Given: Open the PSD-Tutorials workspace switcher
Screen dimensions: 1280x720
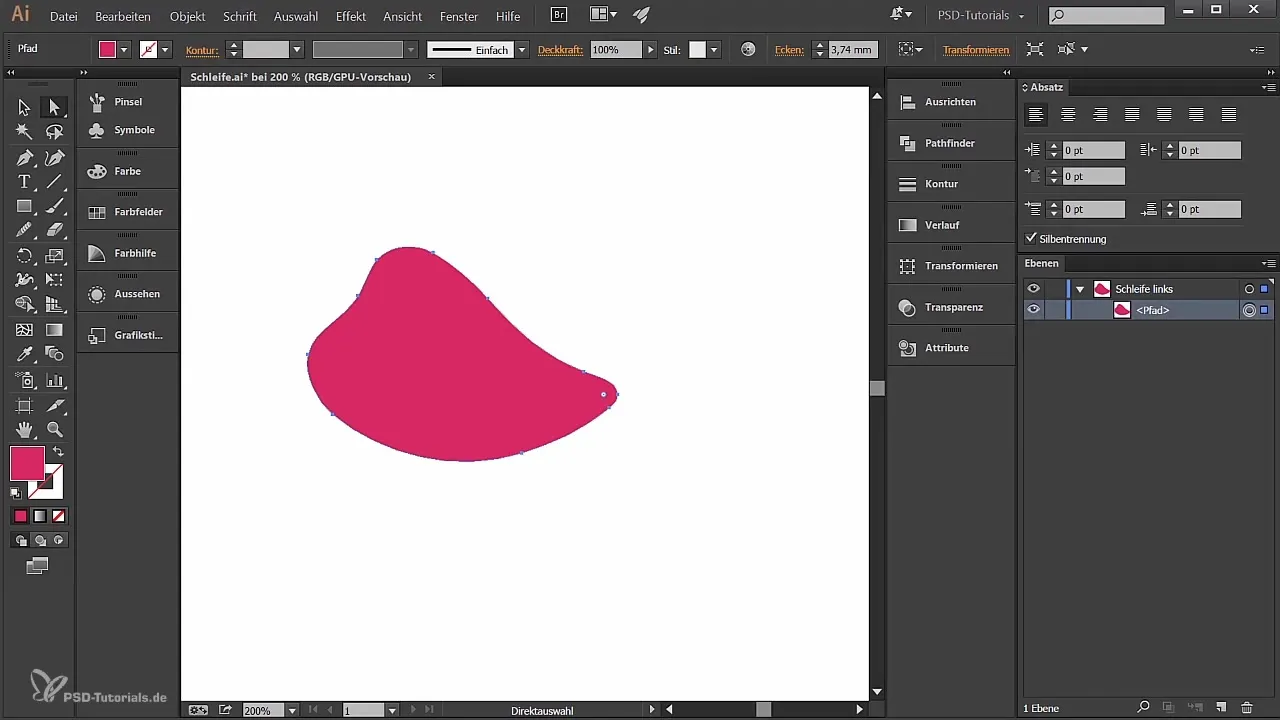Looking at the screenshot, I should coord(981,16).
